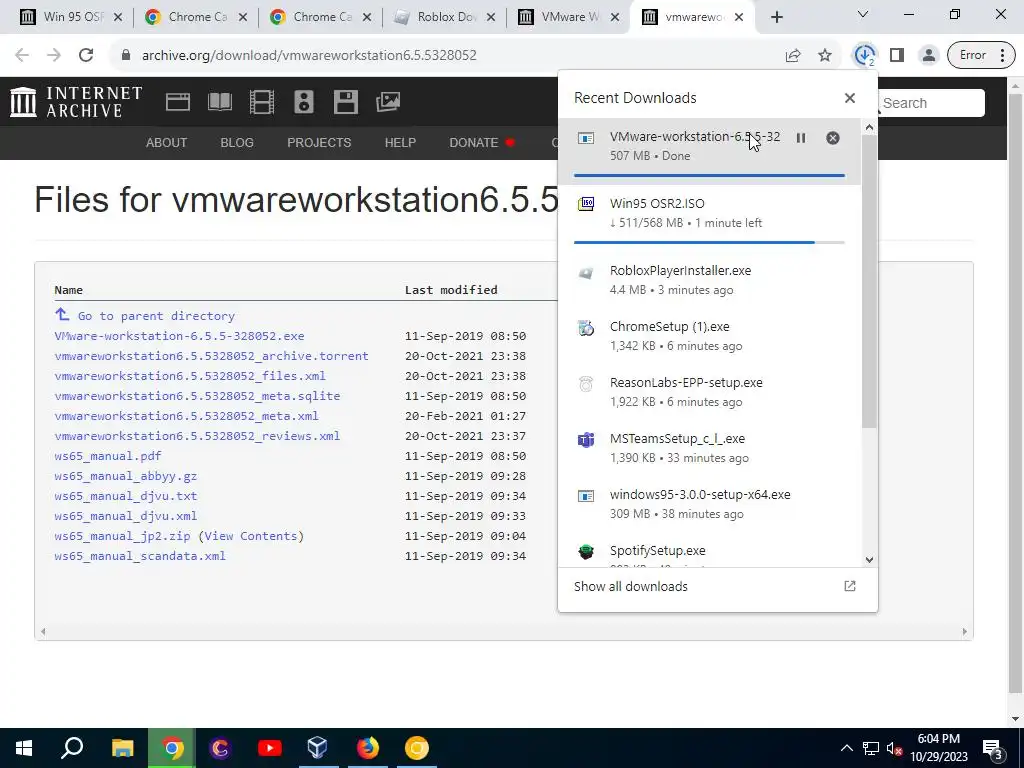Go back to previous page
This screenshot has width=1024, height=768.
(x=22, y=56)
